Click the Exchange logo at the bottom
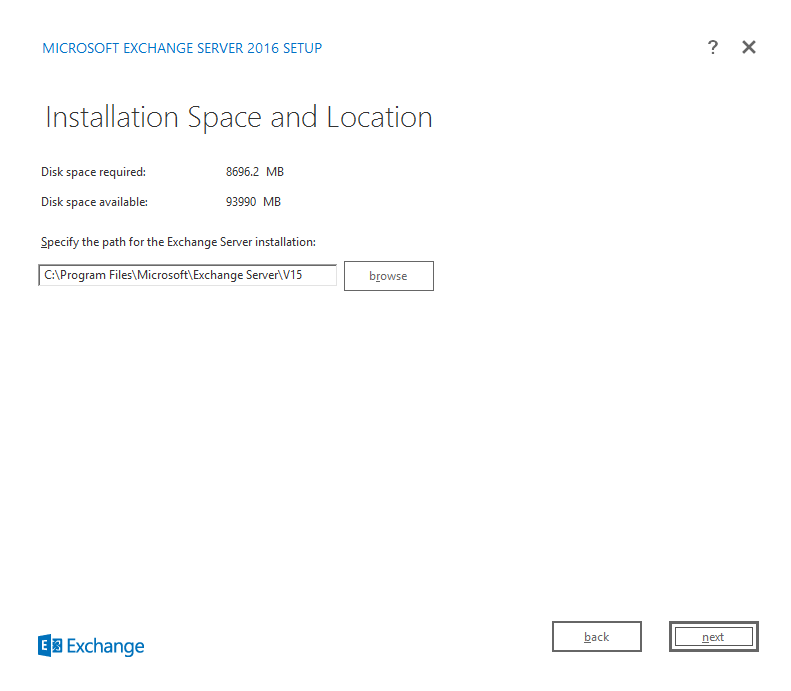This screenshot has width=791, height=691. (x=91, y=646)
